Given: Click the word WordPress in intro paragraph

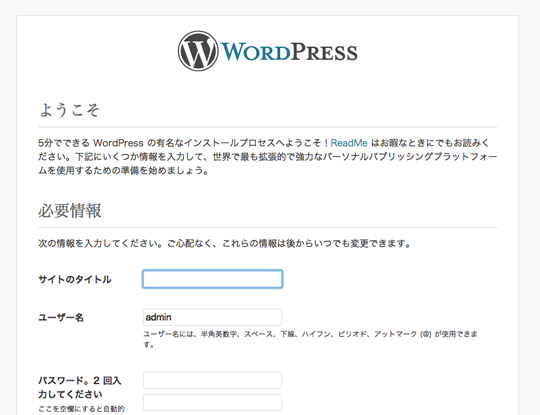Looking at the screenshot, I should click(x=118, y=143).
